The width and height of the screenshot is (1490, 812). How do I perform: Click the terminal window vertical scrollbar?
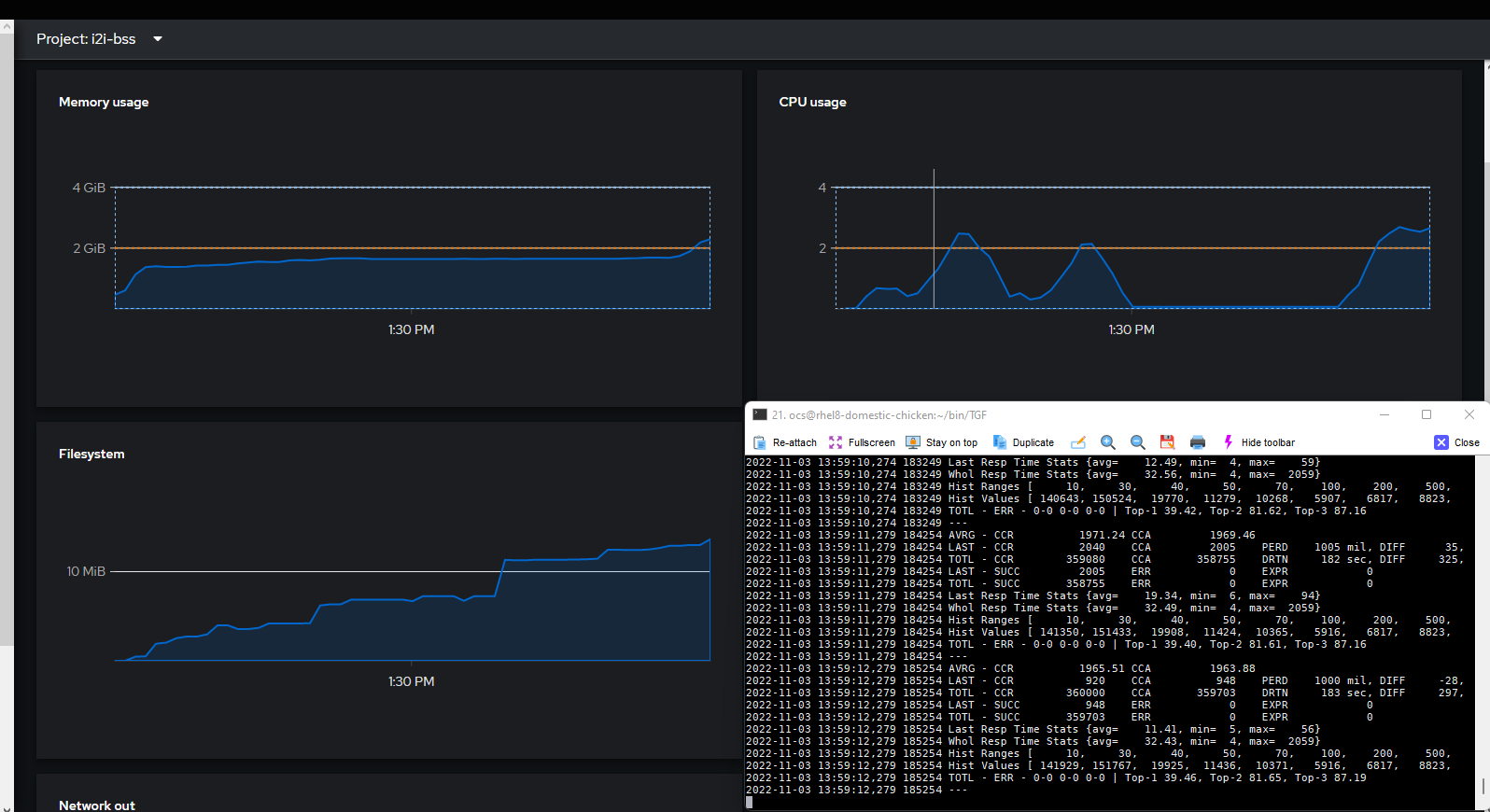coord(1483,786)
